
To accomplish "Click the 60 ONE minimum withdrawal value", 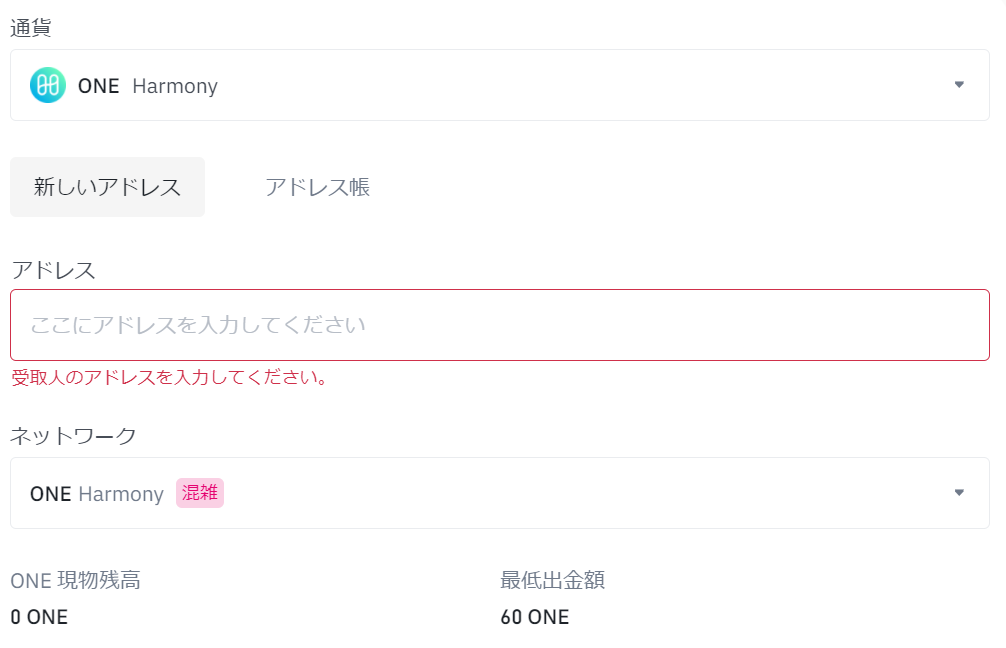I will coord(534,617).
